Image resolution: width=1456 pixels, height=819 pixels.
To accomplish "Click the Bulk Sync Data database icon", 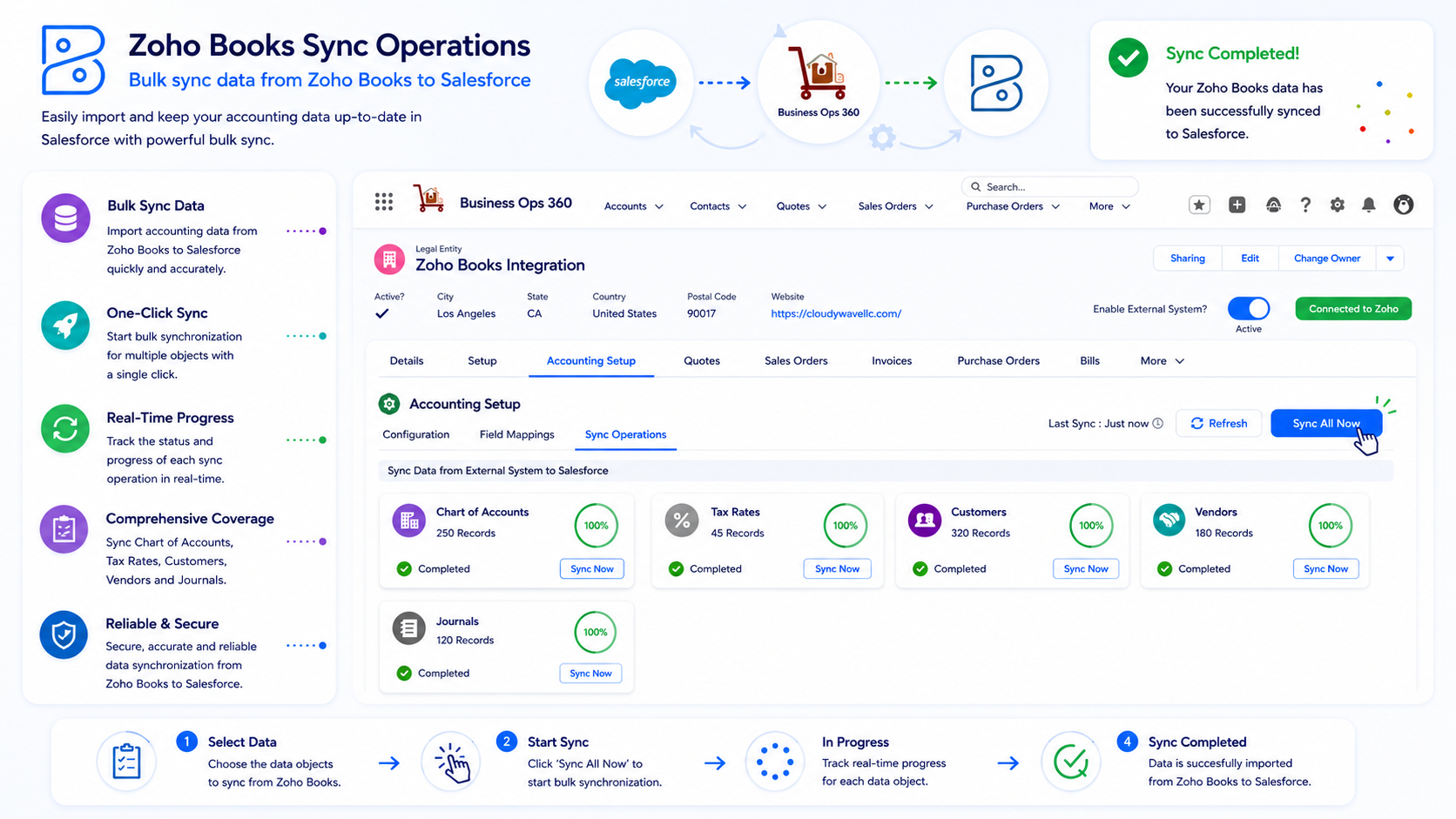I will tap(65, 218).
